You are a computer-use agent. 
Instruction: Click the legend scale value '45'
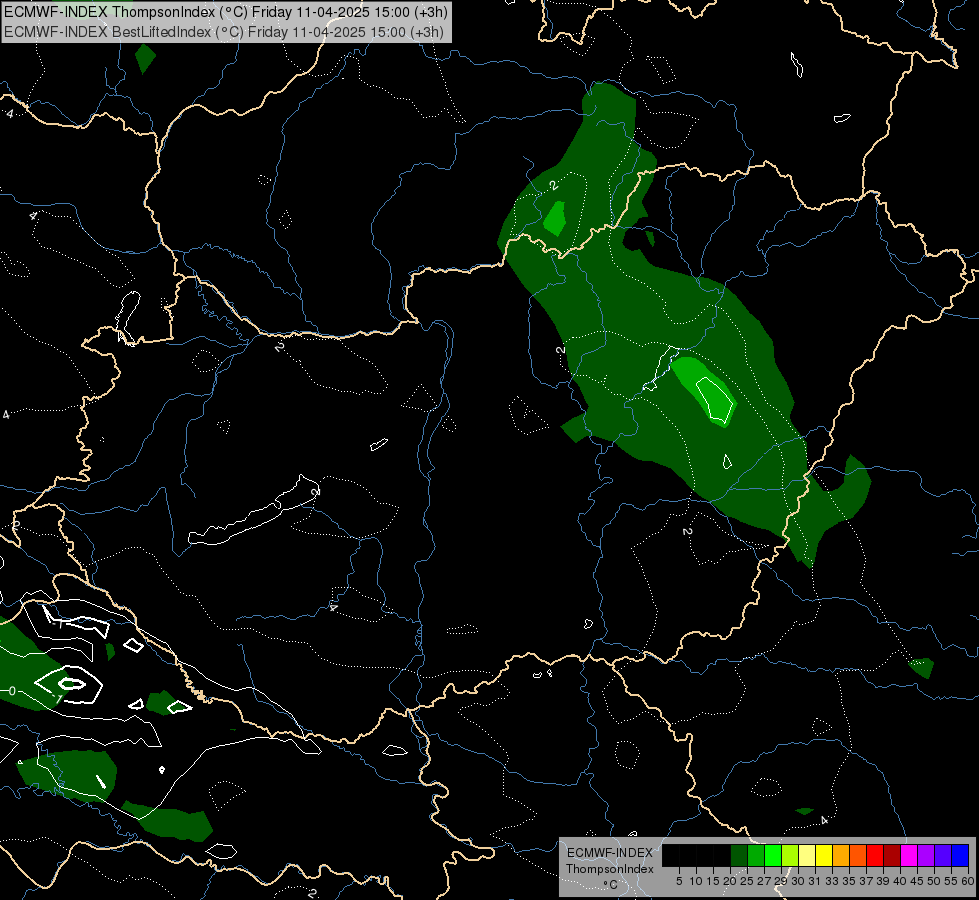coord(917,881)
